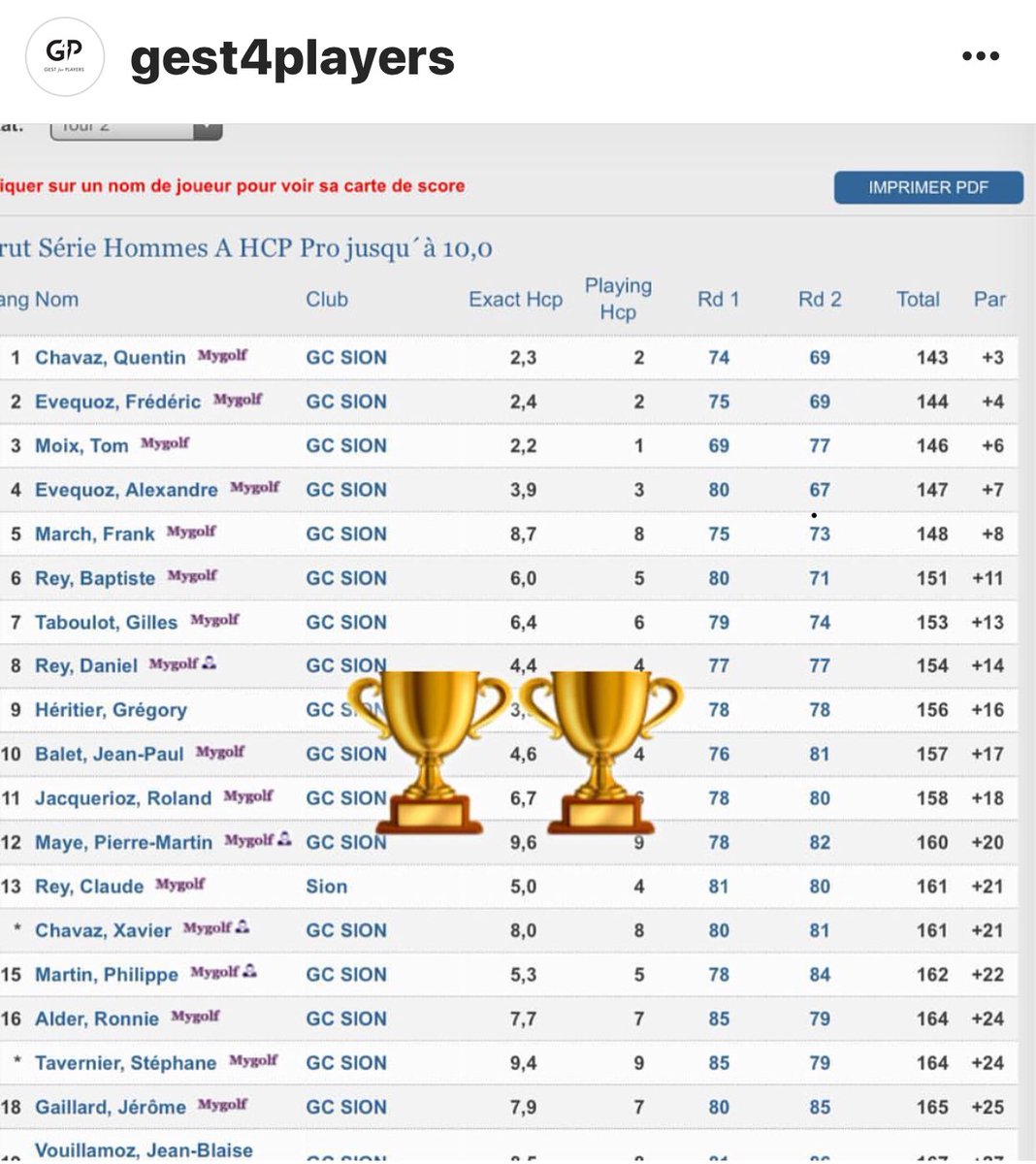Click Rd 1 score 74 for Chavaz, Quentin

719,357
